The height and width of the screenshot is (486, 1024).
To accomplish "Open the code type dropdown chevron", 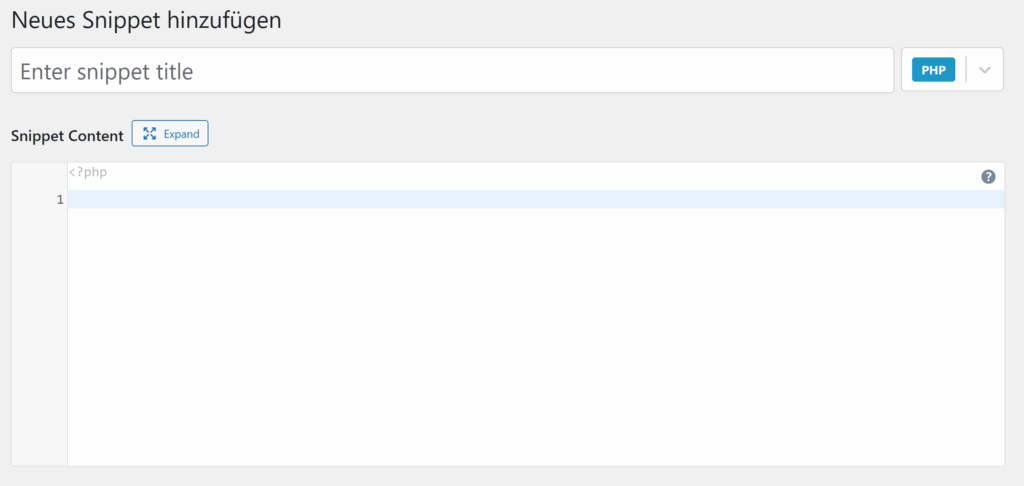I will 985,70.
